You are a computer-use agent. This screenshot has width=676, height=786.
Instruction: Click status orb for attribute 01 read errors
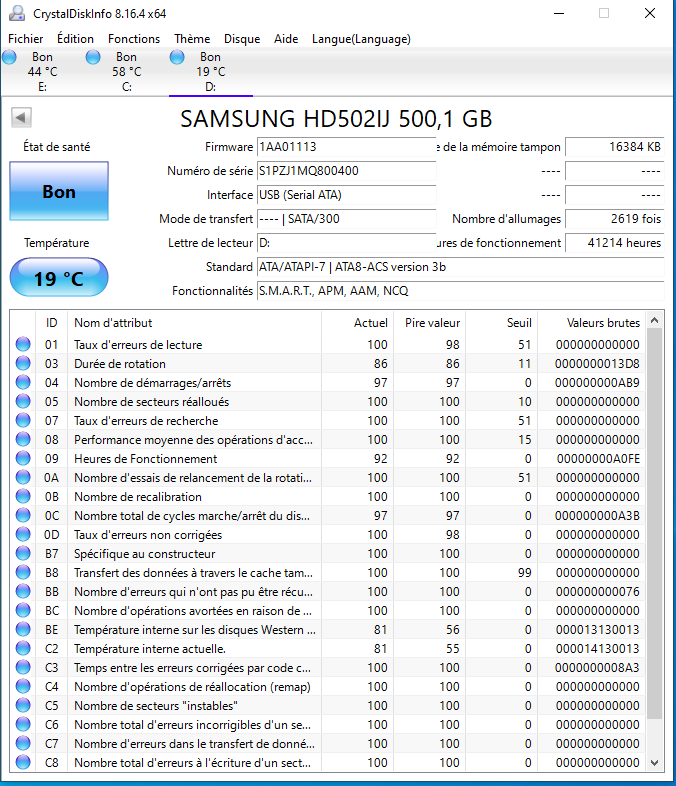pos(23,345)
